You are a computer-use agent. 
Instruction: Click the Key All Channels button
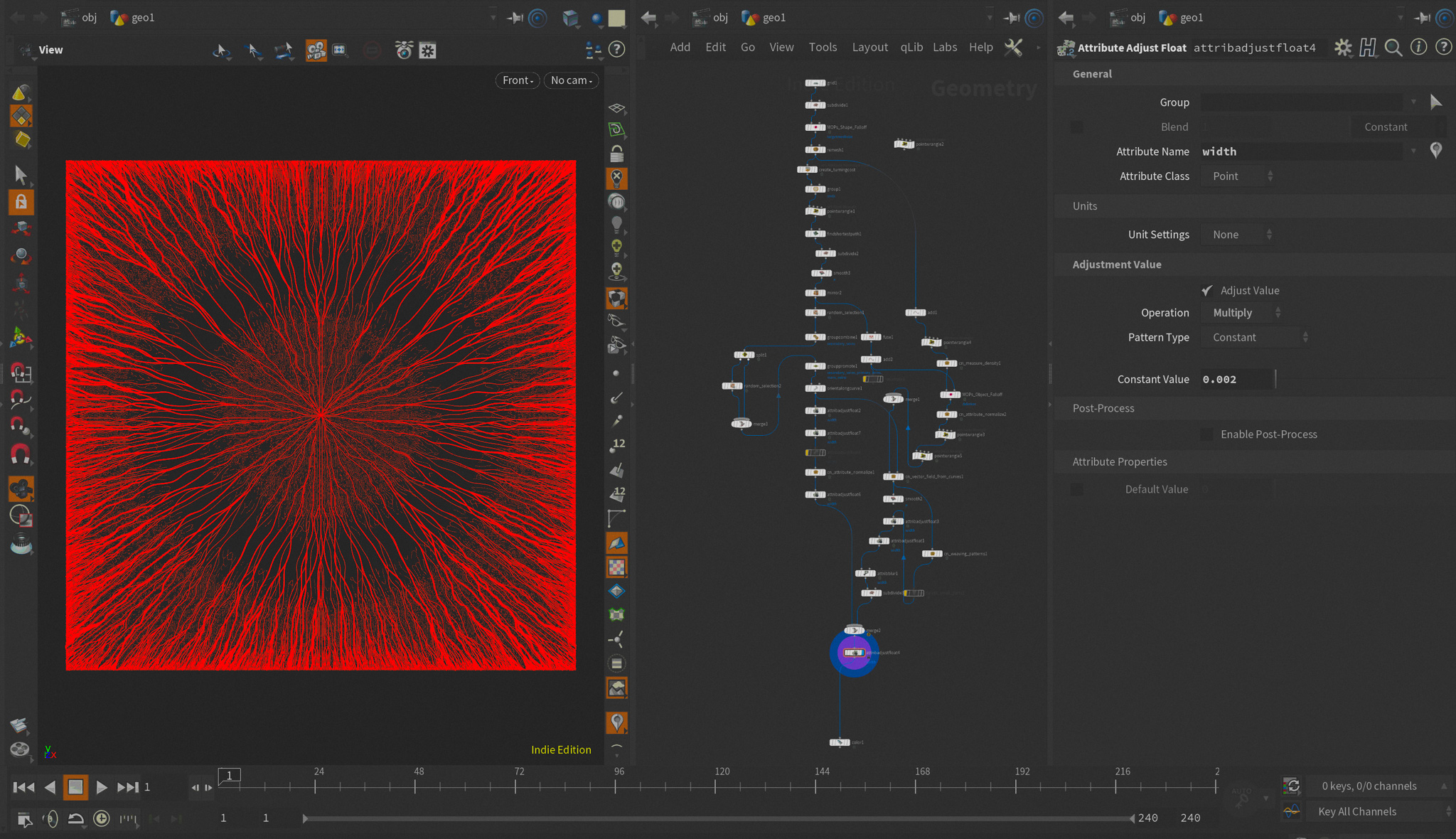(1356, 811)
